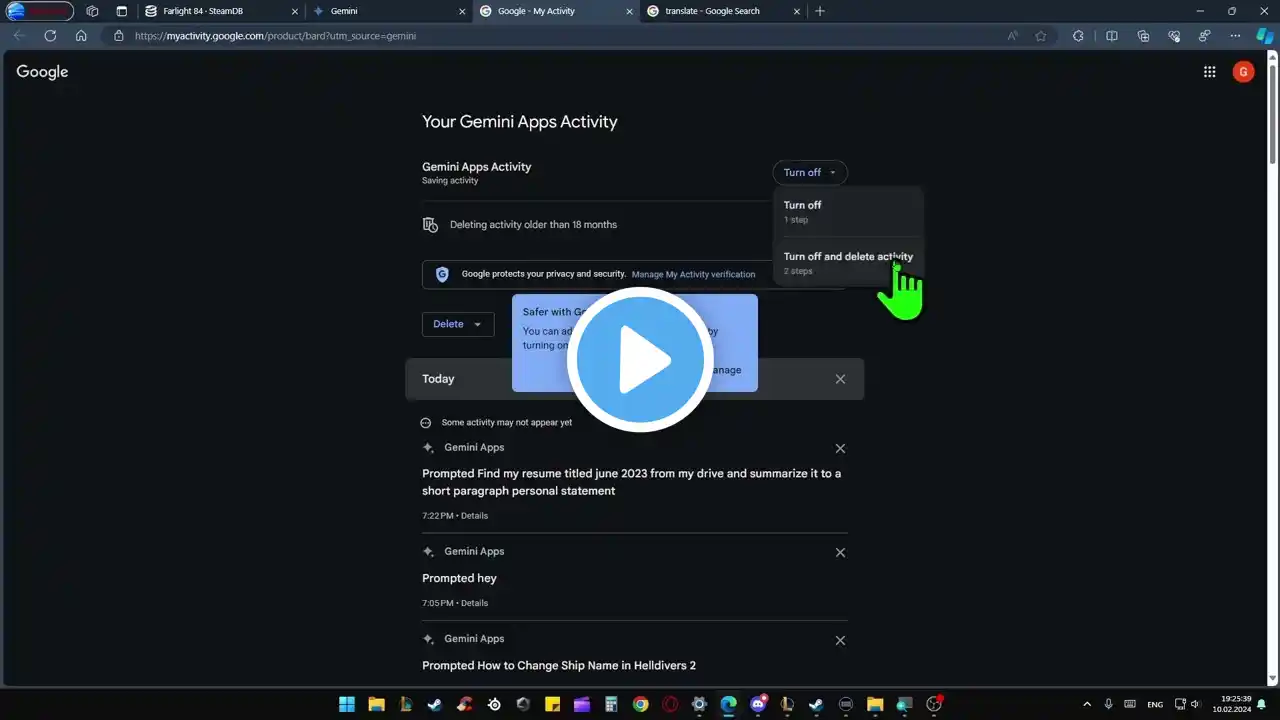Viewport: 1280px width, 720px height.
Task: Open Edge settings and more menu
Action: pyautogui.click(x=1235, y=36)
